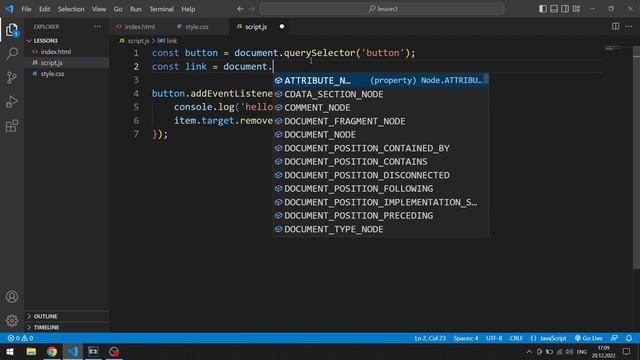Open the Extensions view
640x360 pixels.
(x=12, y=126)
